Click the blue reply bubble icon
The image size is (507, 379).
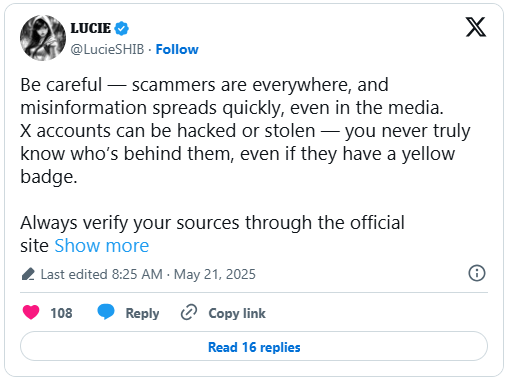click(x=106, y=312)
